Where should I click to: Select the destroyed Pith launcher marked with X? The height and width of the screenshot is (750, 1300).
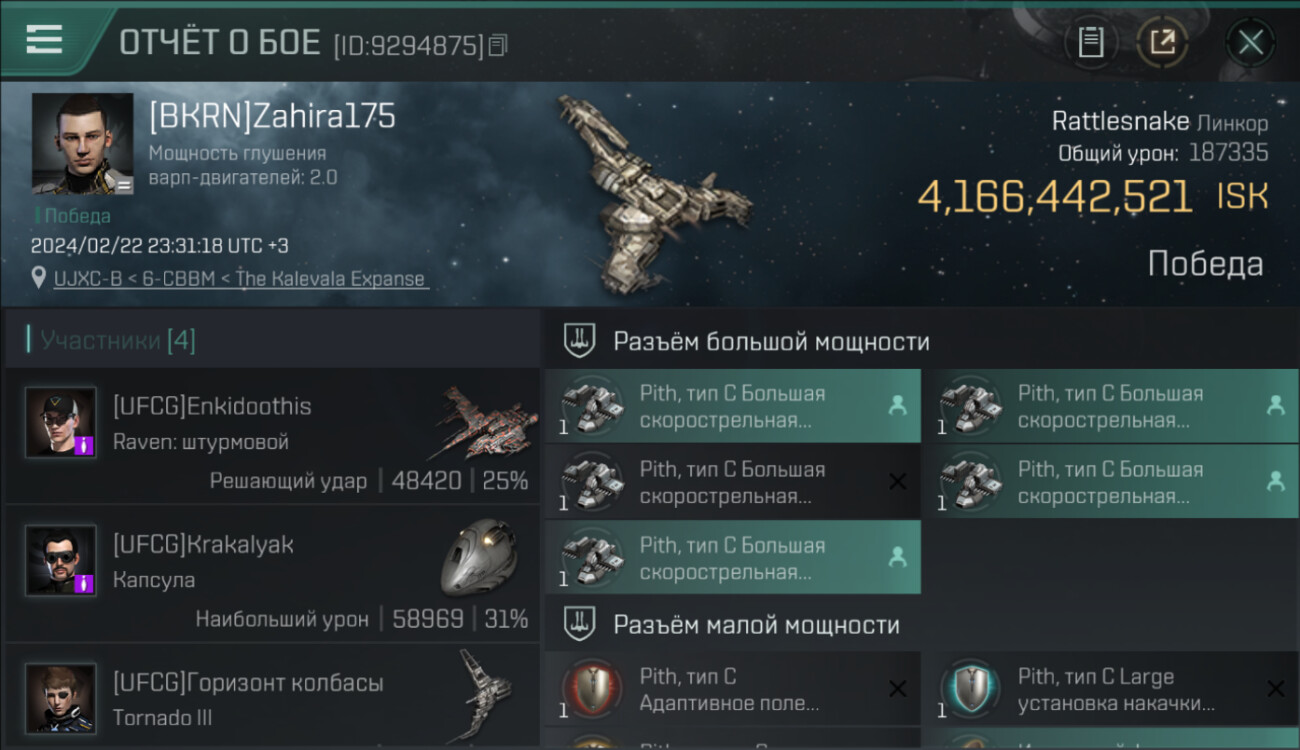(x=733, y=482)
